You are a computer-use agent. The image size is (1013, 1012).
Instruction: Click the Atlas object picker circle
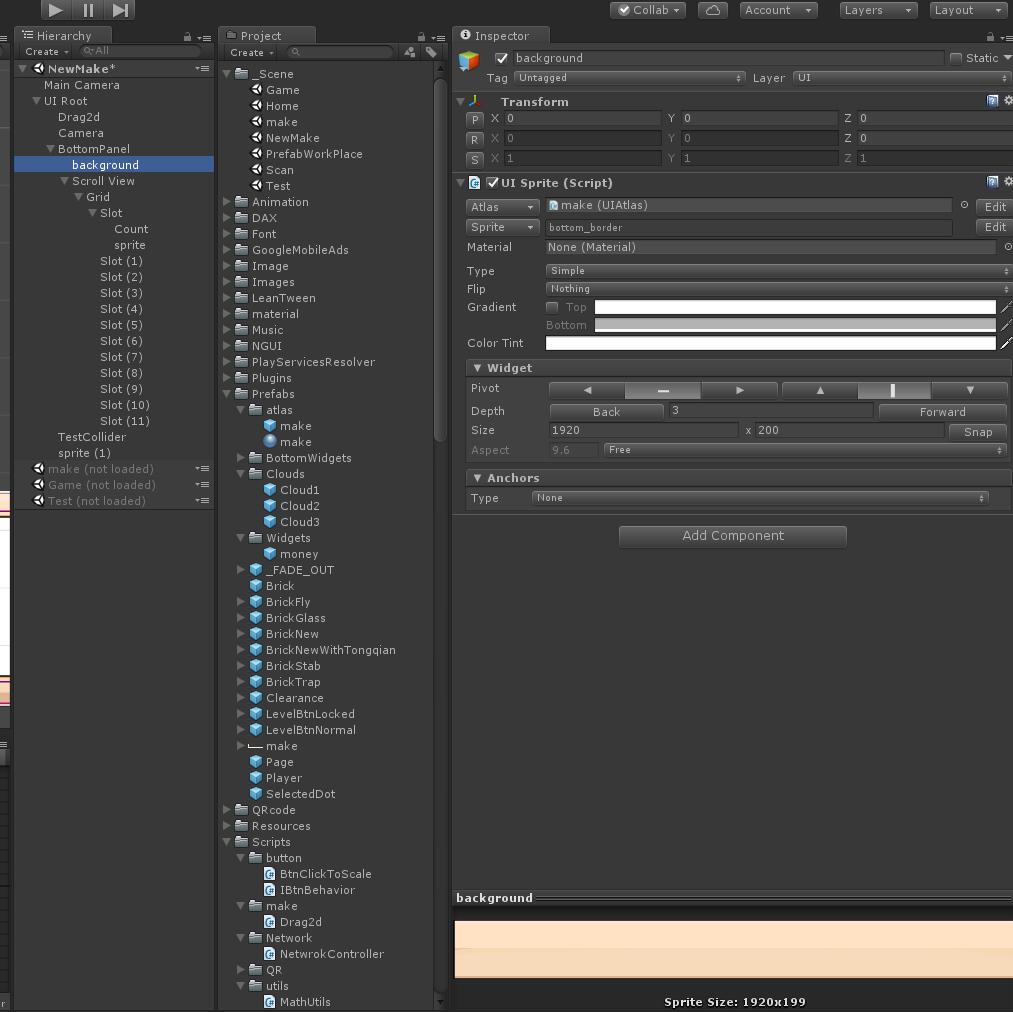964,205
